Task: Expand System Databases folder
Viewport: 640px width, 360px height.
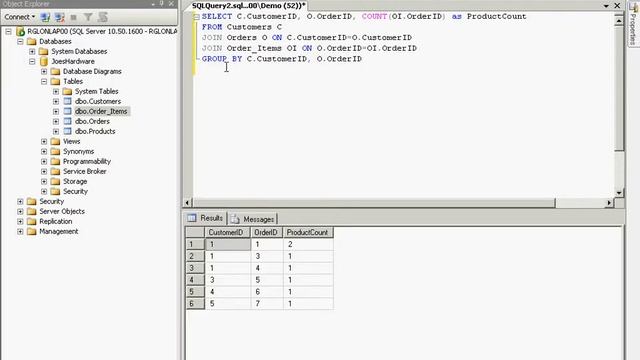Action: pyautogui.click(x=32, y=51)
